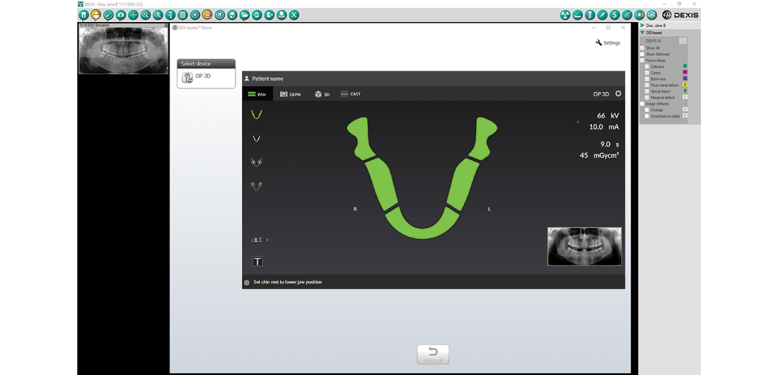The height and width of the screenshot is (375, 778).
Task: Switch to the 3D tab
Action: (x=322, y=94)
